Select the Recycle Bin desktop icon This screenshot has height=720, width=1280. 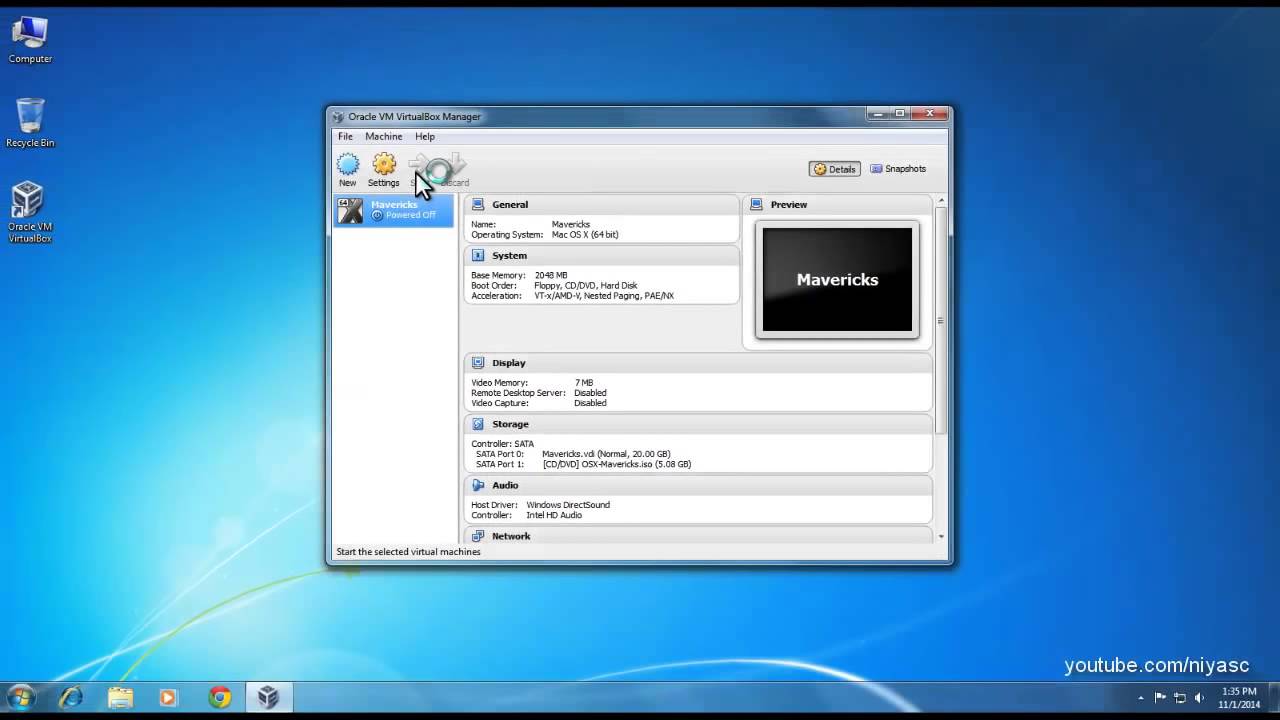pyautogui.click(x=30, y=123)
